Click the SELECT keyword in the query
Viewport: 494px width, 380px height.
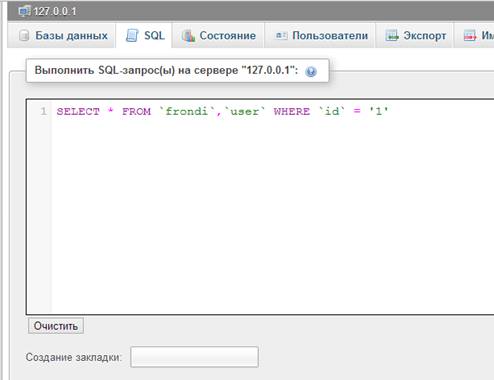tap(78, 111)
